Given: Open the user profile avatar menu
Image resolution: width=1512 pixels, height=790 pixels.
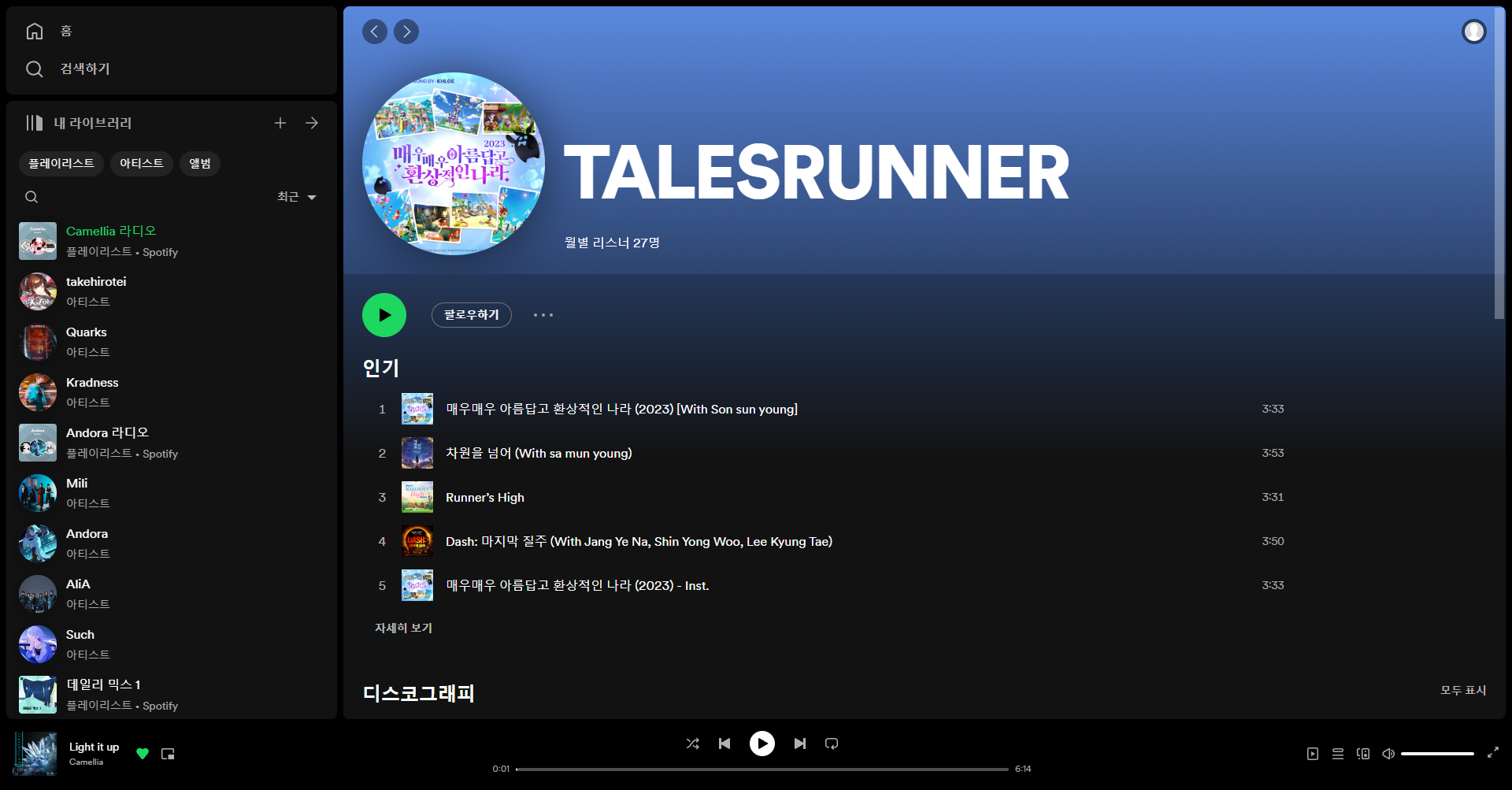Looking at the screenshot, I should [x=1474, y=32].
